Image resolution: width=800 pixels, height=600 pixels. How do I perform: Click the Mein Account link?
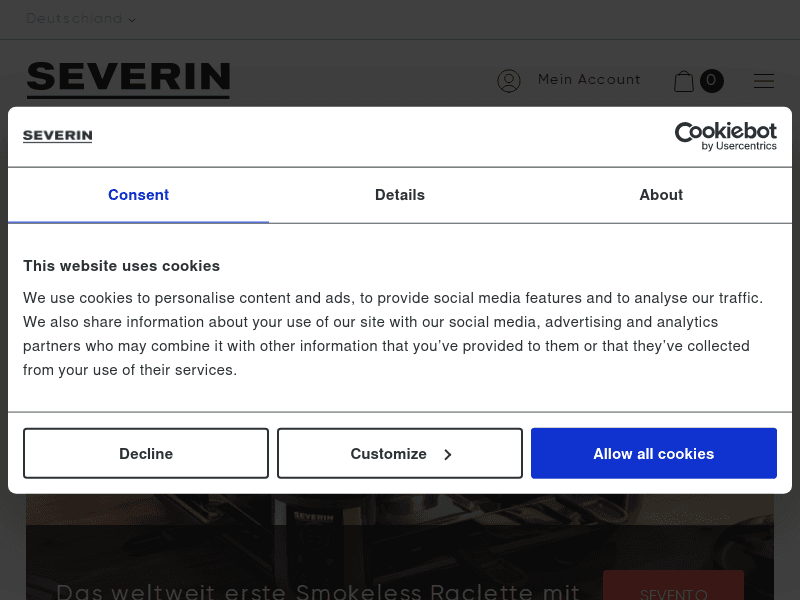(589, 80)
